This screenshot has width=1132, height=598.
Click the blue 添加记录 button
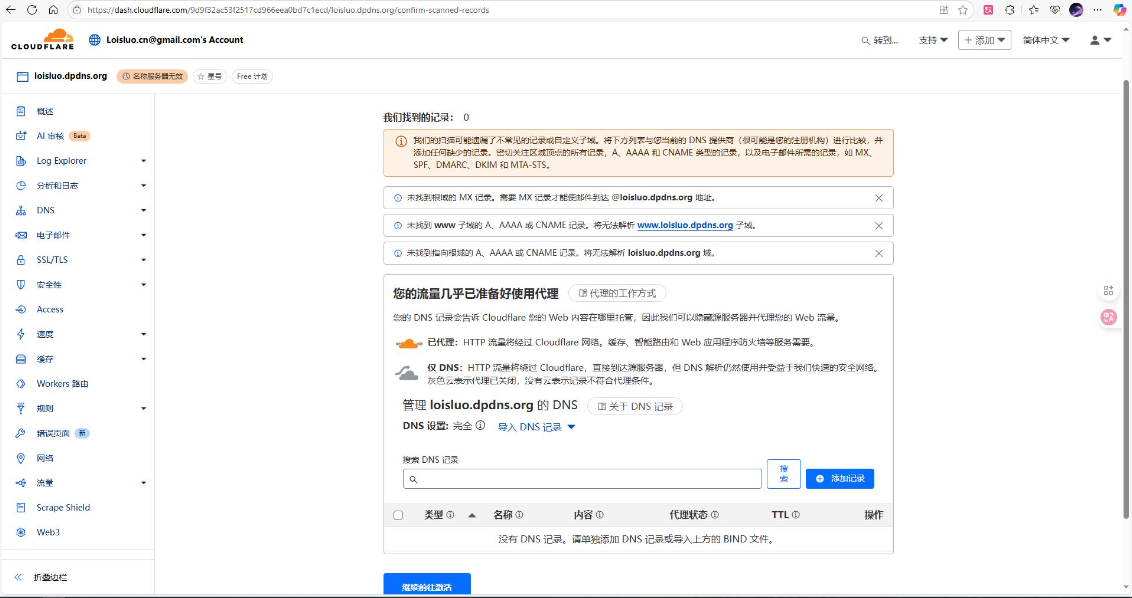click(x=840, y=479)
